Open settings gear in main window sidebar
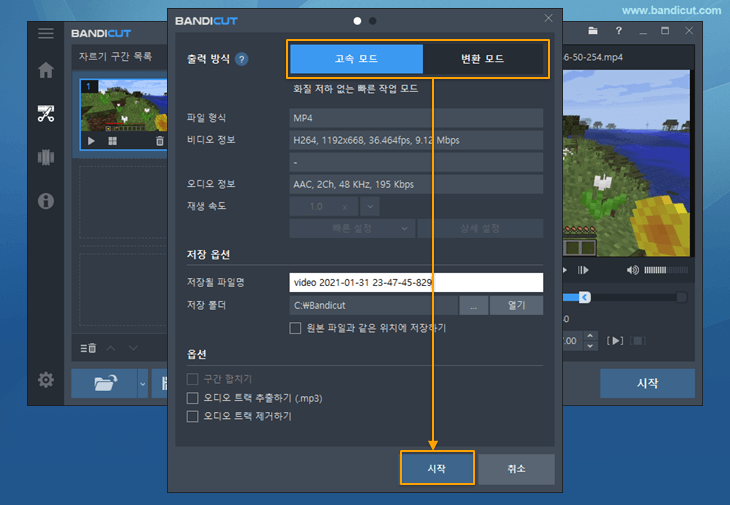 point(46,380)
